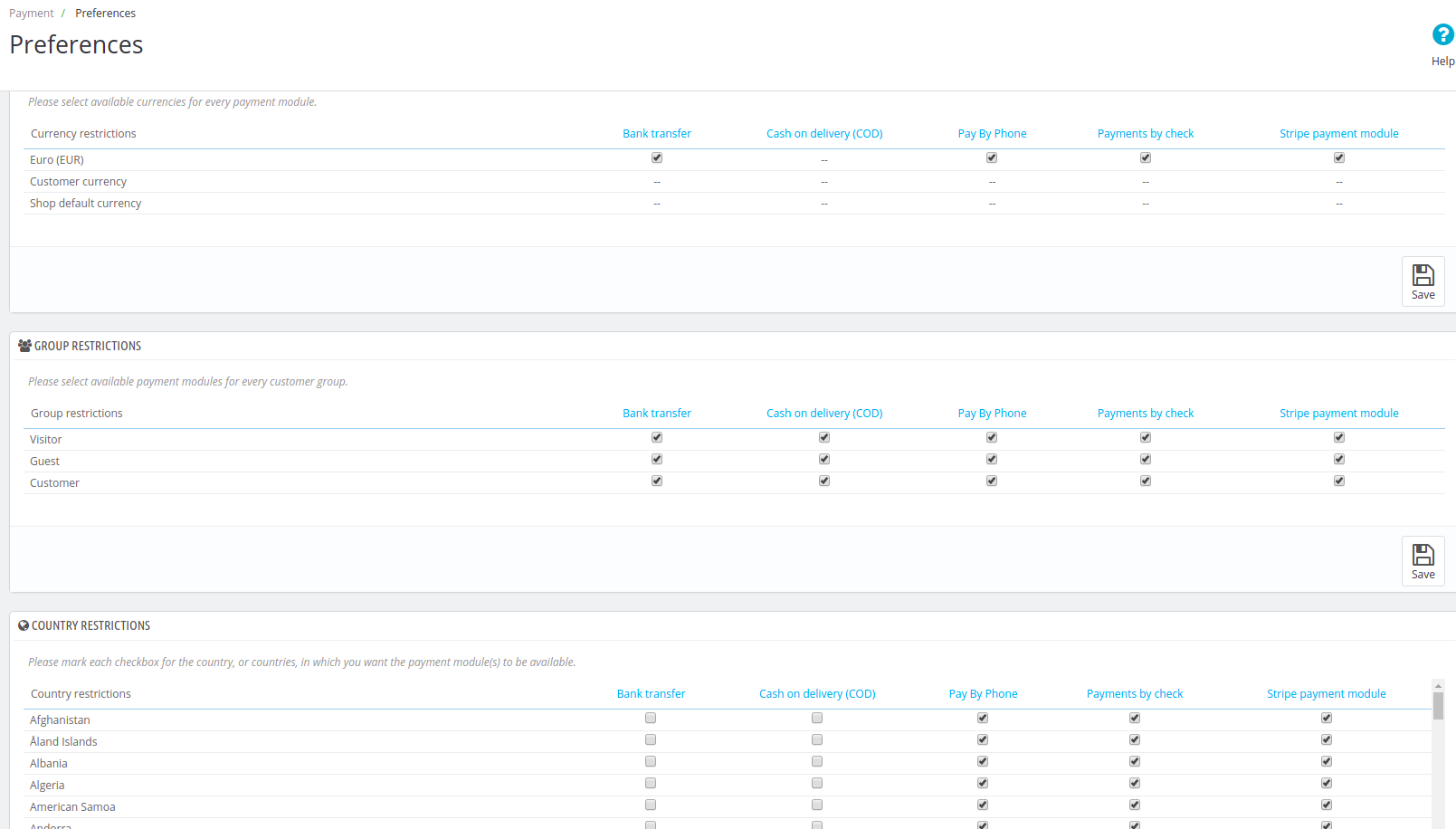Click the Group Restrictions users icon
Viewport: 1456px width, 829px height.
24,346
